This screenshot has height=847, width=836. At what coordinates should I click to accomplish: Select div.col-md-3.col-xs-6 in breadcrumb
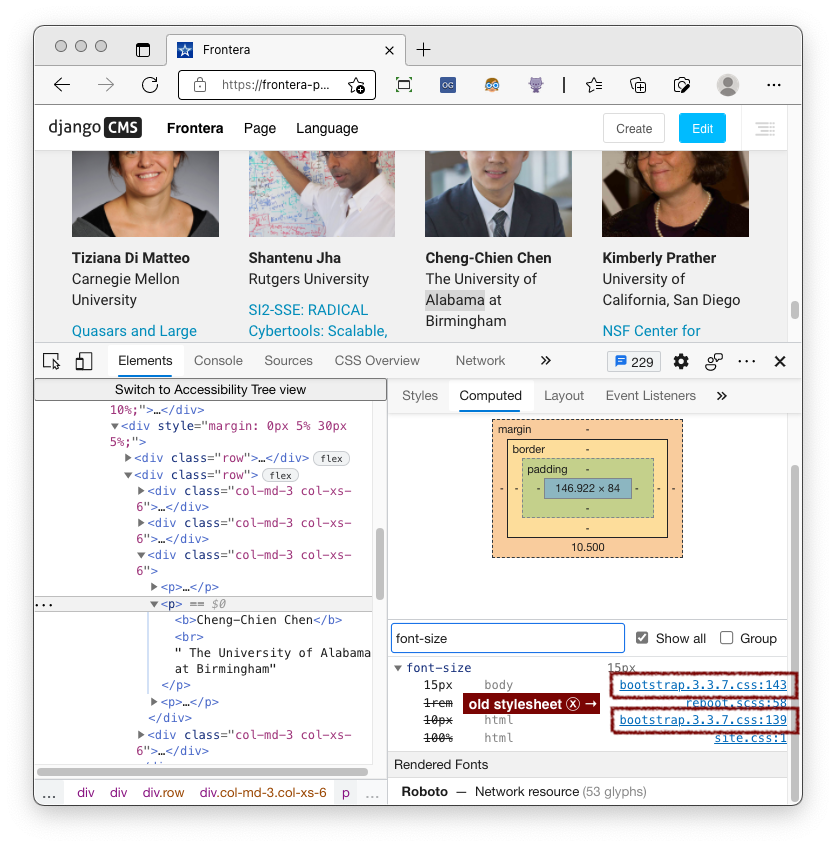point(263,792)
